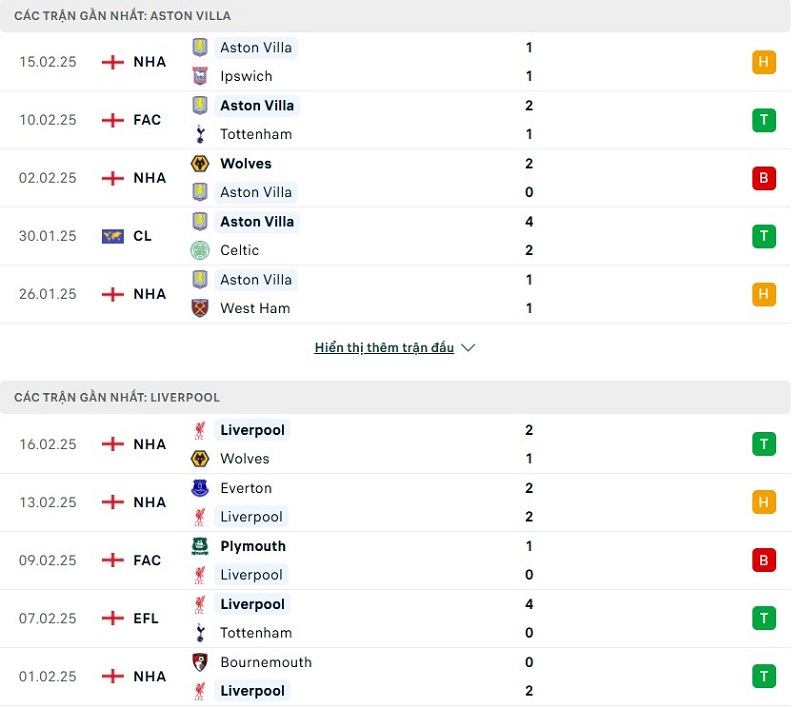Click the Celtic club crest

click(x=200, y=250)
